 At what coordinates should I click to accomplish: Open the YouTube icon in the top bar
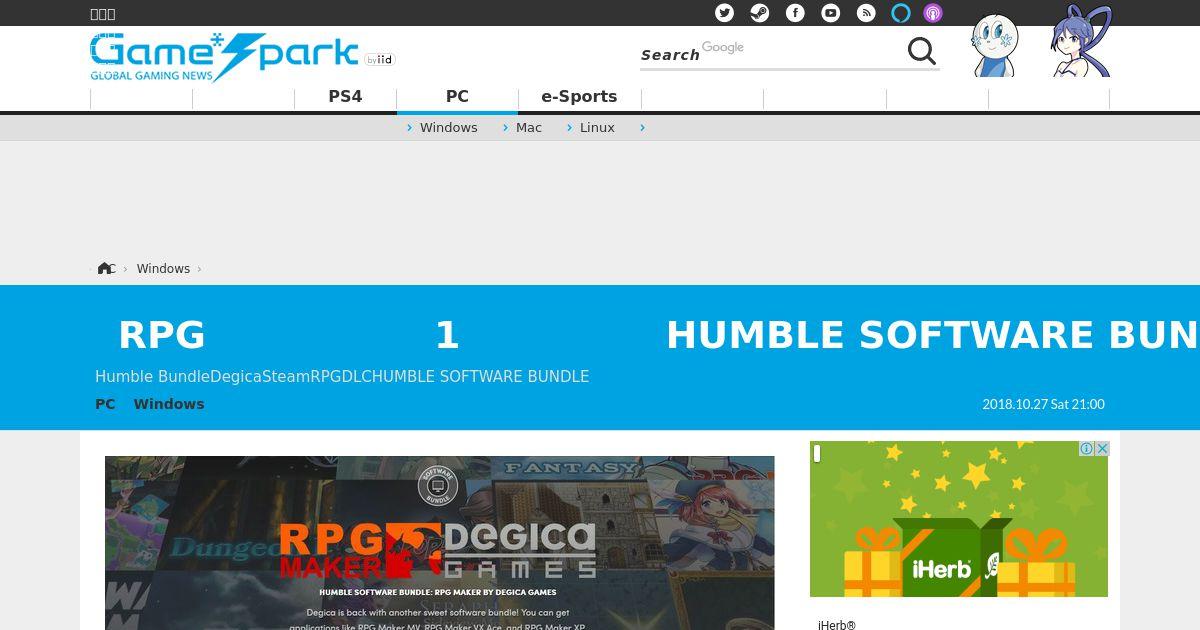(831, 13)
